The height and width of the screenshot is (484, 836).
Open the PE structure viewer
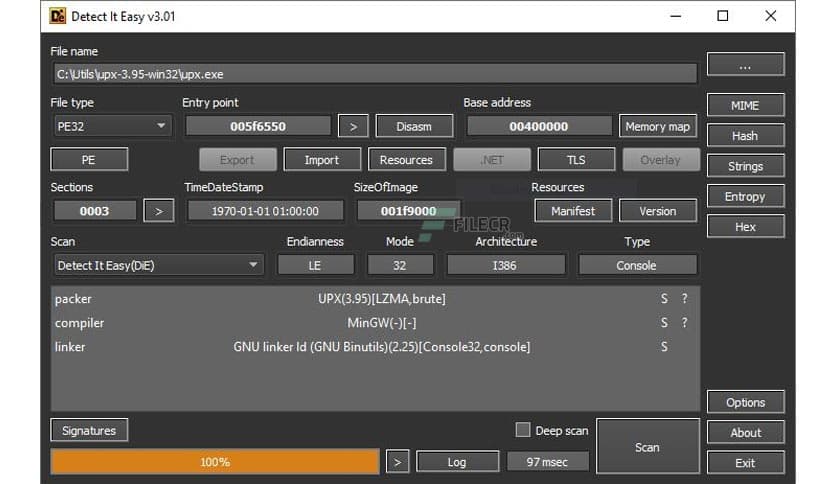(89, 160)
